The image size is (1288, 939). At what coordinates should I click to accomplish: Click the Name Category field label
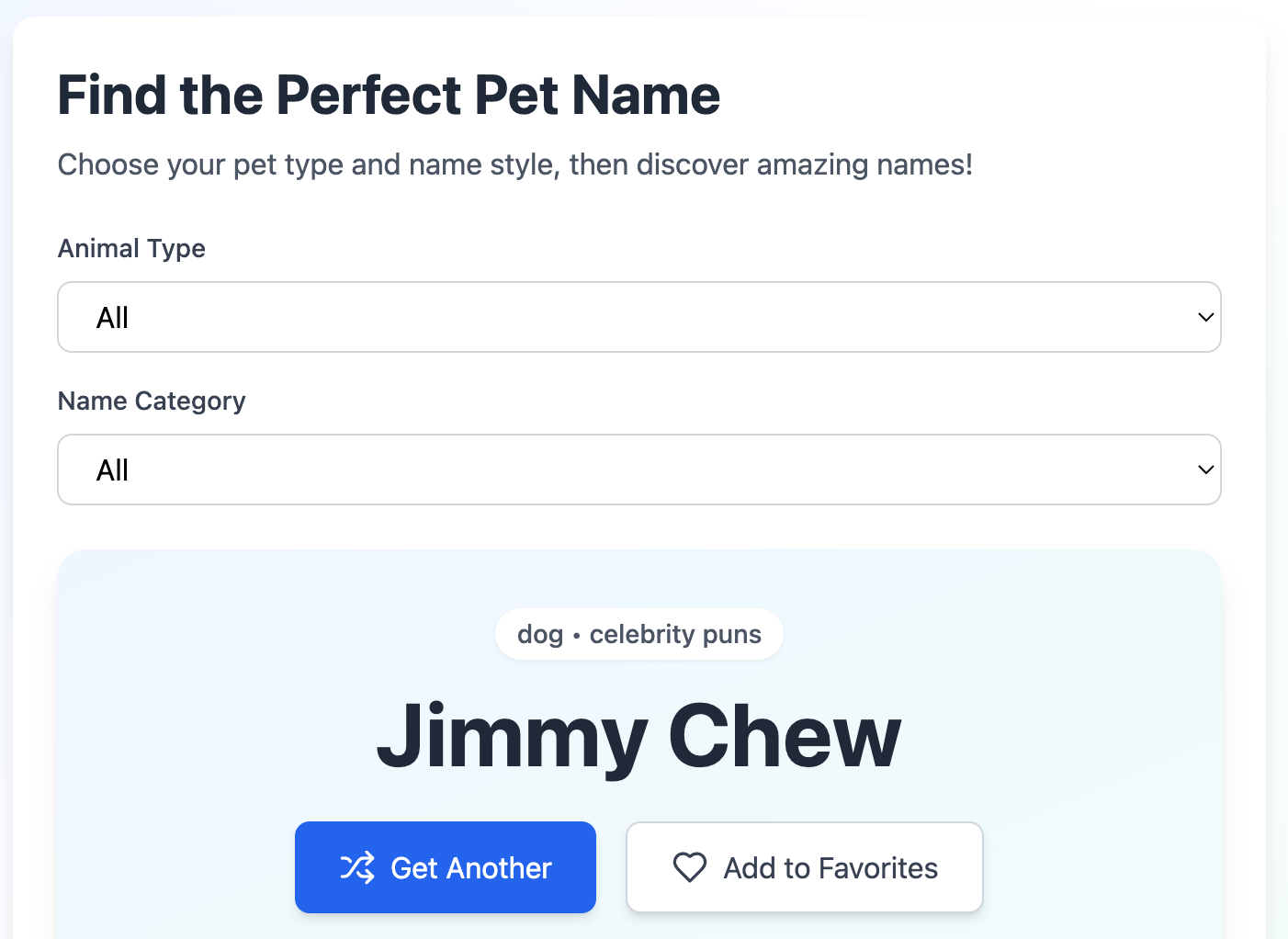(x=152, y=401)
